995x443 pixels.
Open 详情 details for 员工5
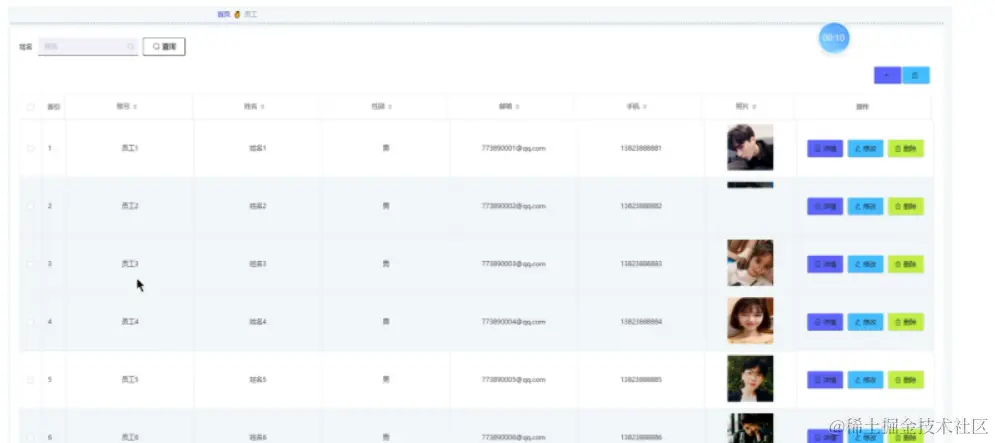click(x=825, y=380)
